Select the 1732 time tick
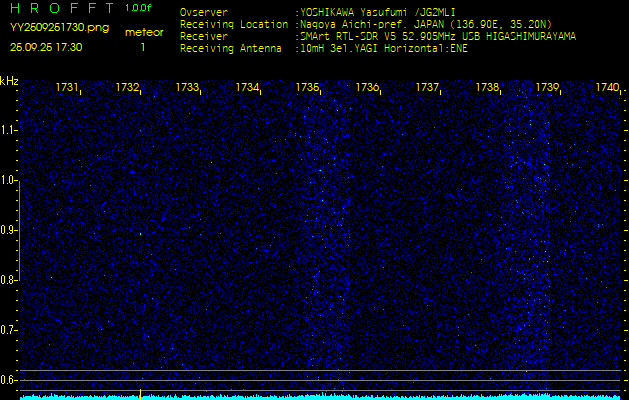 click(127, 88)
